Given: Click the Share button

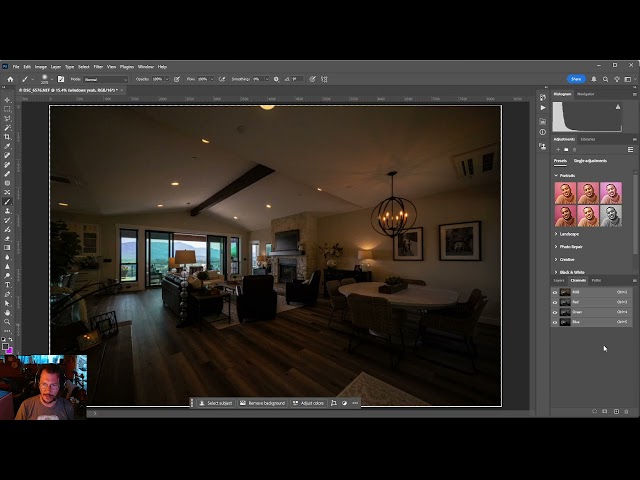Looking at the screenshot, I should tap(576, 79).
